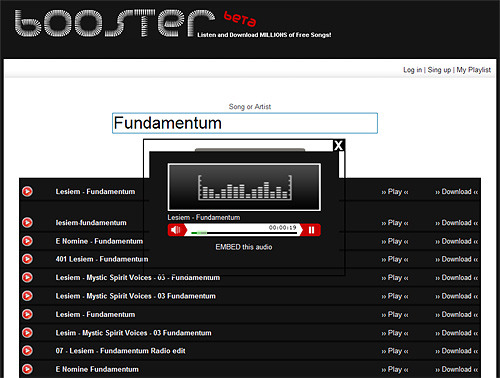Click Download link for last E Nomine Fundamentum row

click(x=457, y=369)
